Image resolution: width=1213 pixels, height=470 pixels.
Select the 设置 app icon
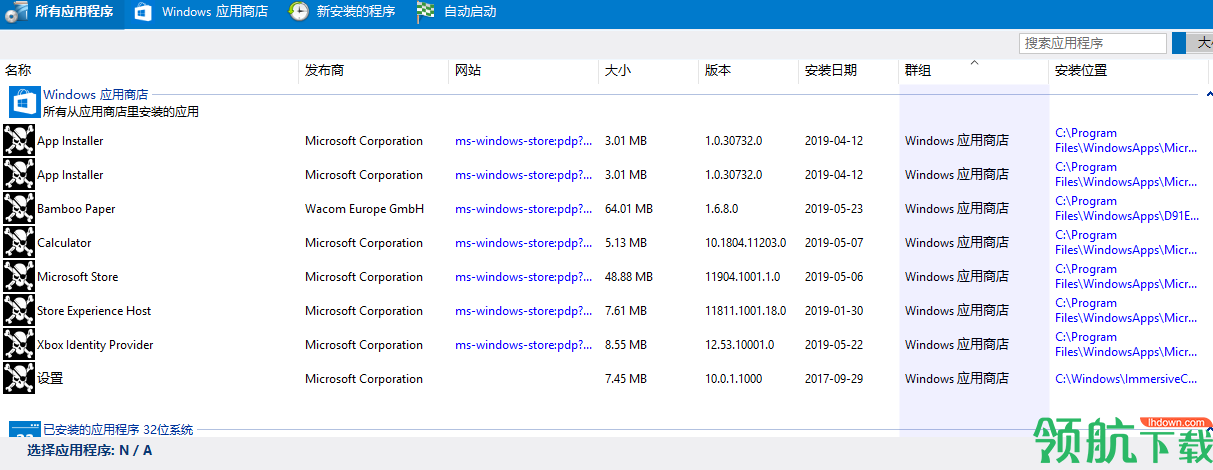coord(19,379)
